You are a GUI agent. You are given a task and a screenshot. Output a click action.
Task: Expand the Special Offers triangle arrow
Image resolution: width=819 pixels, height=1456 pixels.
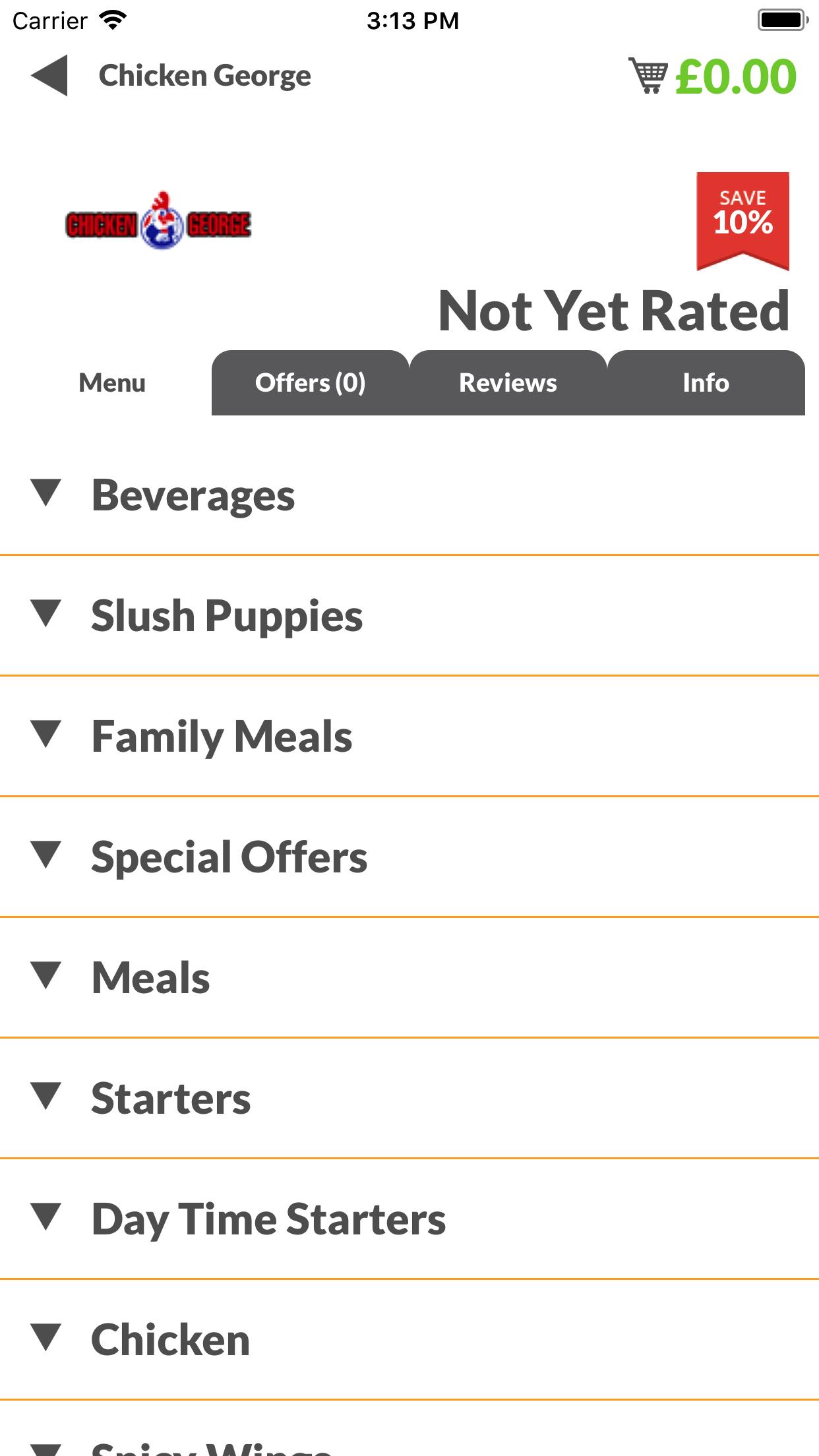click(x=46, y=855)
